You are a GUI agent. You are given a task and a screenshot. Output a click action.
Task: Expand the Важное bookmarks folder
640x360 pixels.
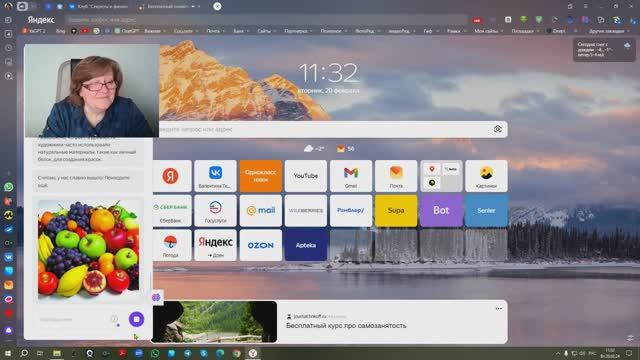[x=155, y=31]
